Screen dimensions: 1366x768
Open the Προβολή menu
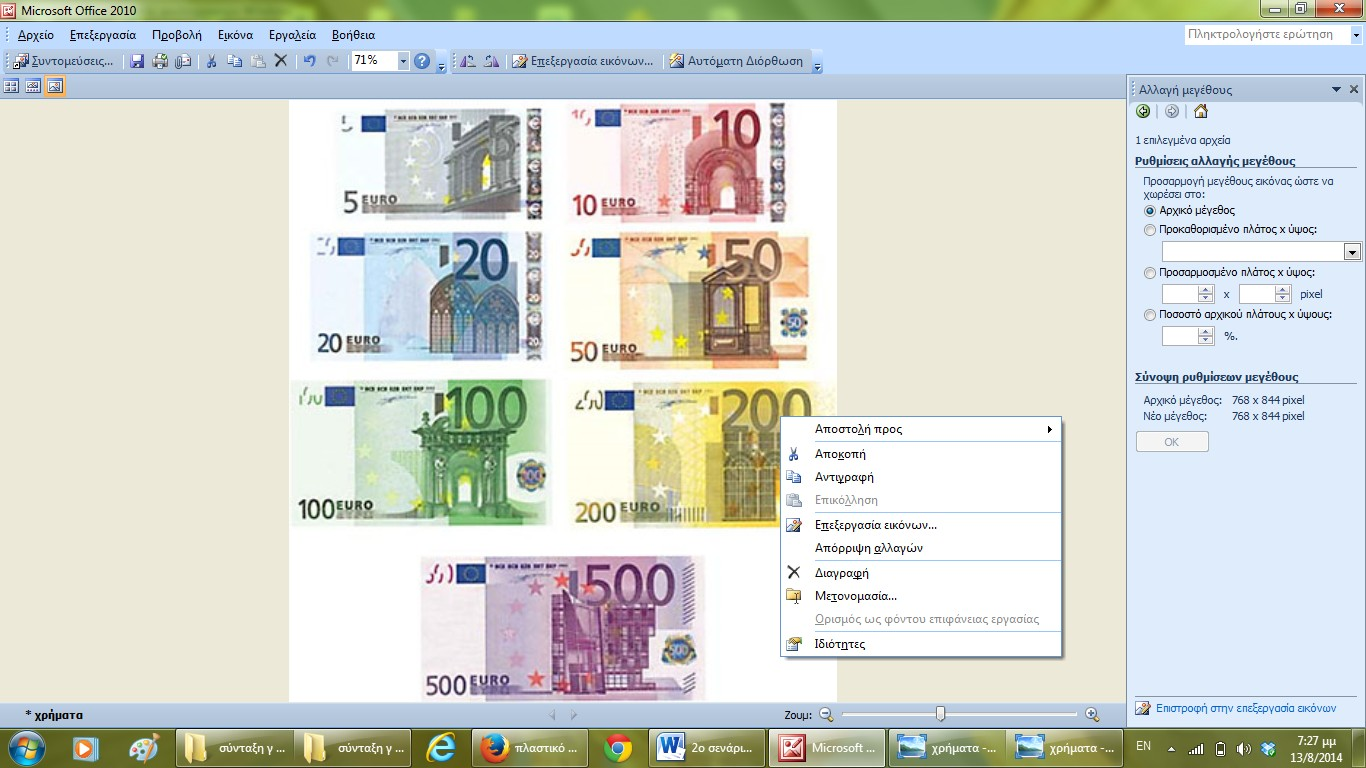tap(177, 35)
